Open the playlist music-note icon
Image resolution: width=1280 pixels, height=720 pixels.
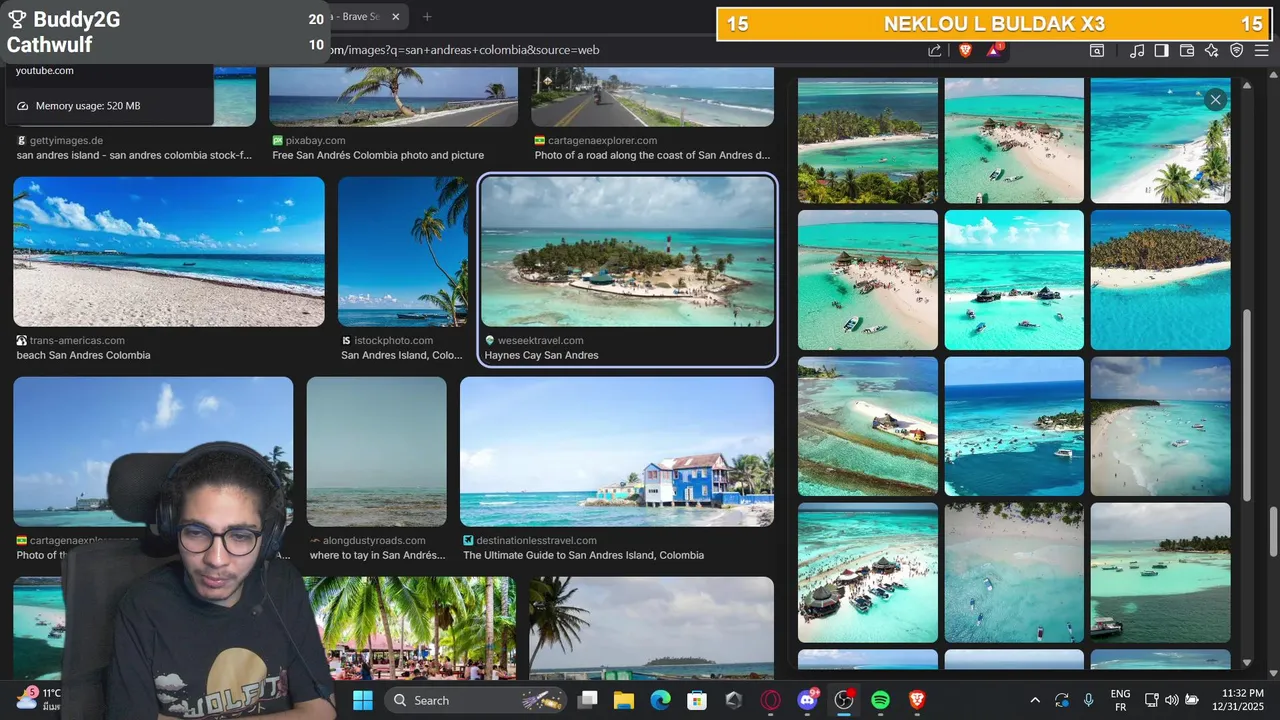pyautogui.click(x=1137, y=50)
